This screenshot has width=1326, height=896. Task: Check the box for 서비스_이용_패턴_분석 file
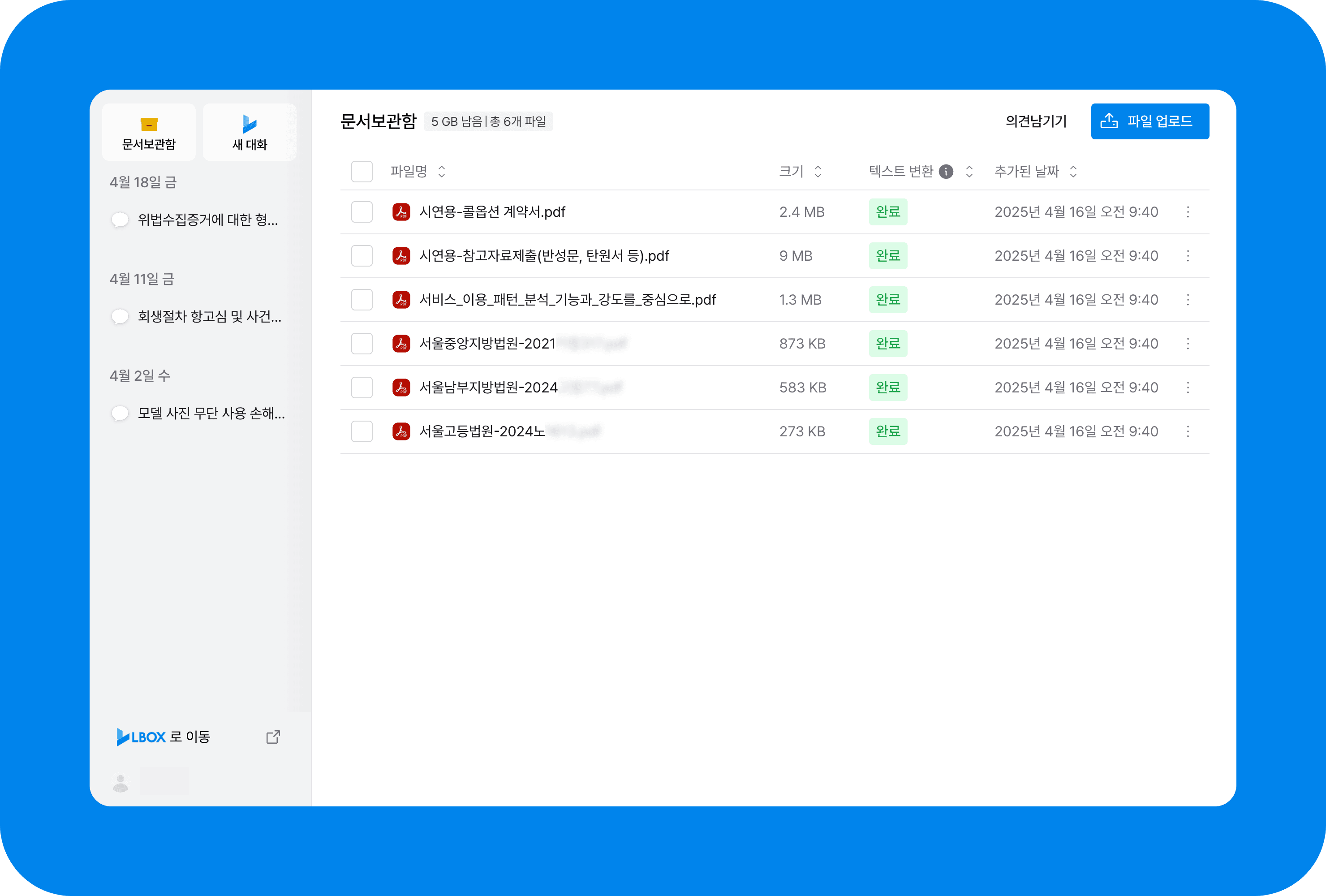click(x=362, y=300)
